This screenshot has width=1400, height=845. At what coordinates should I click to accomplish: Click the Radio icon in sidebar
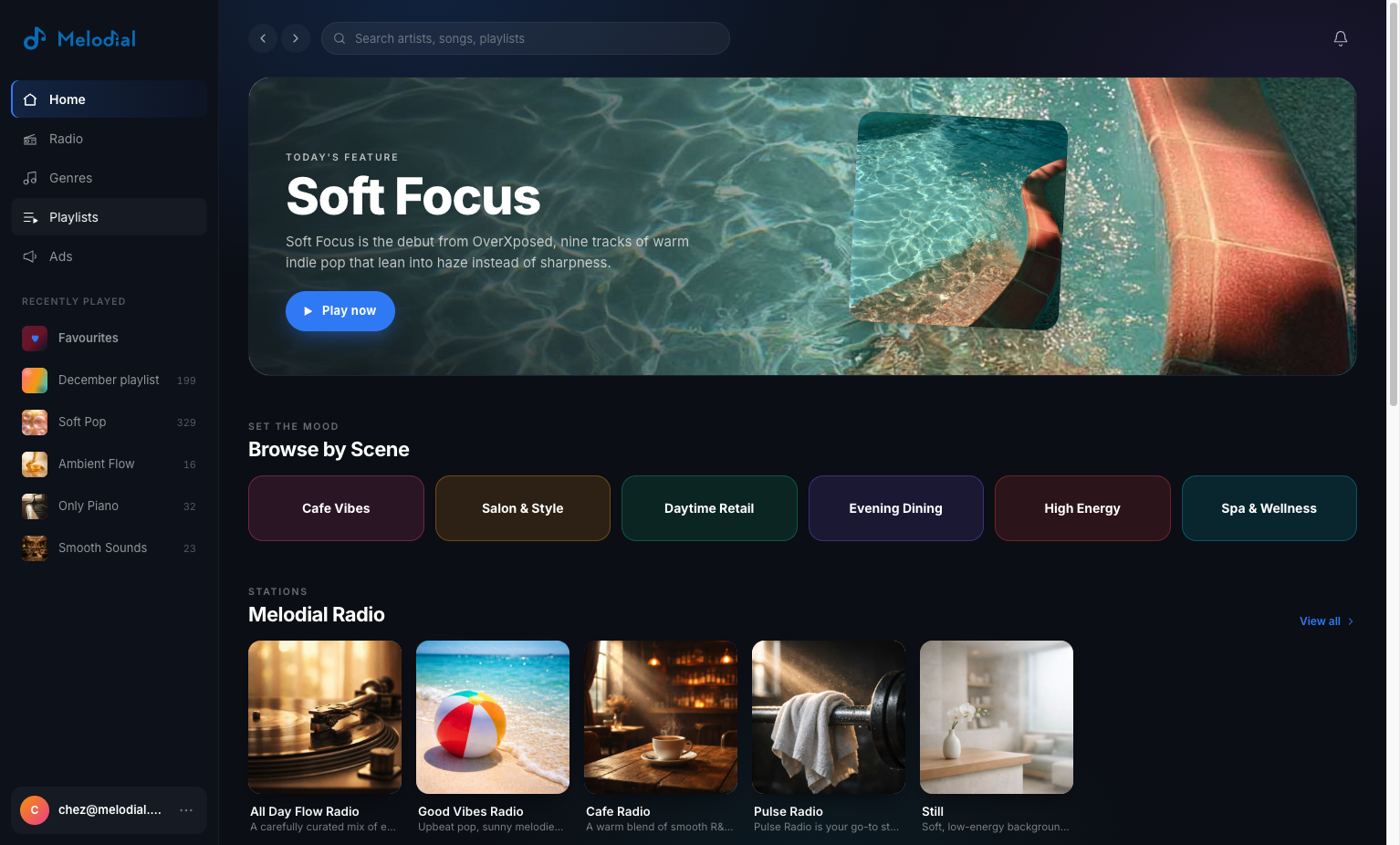tap(30, 139)
